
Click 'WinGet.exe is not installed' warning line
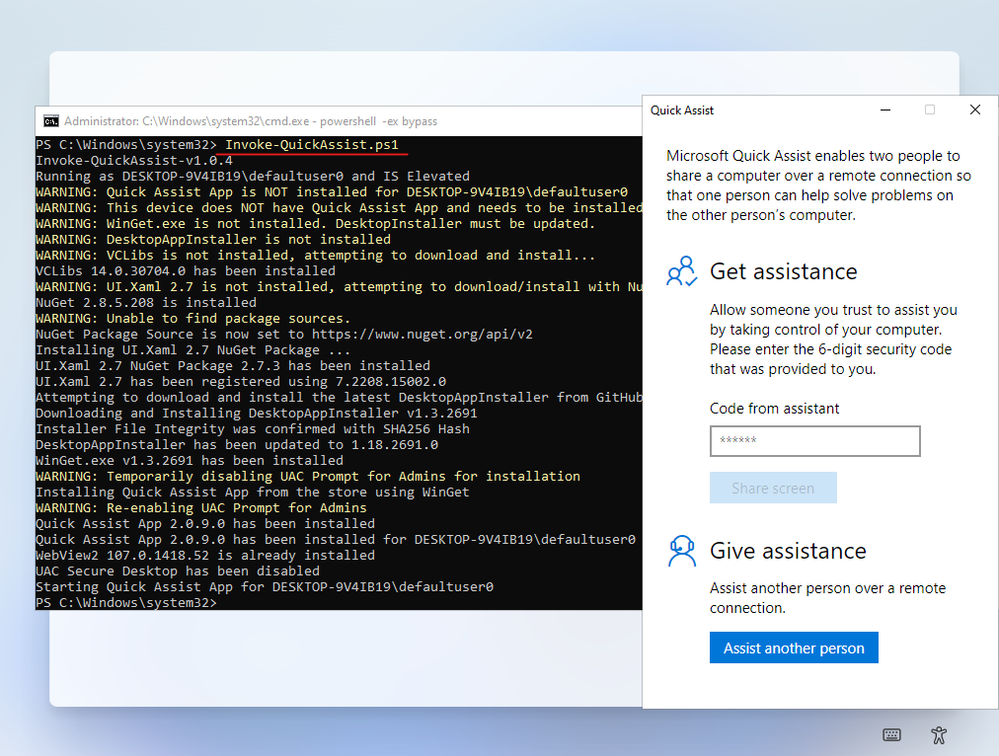[315, 224]
